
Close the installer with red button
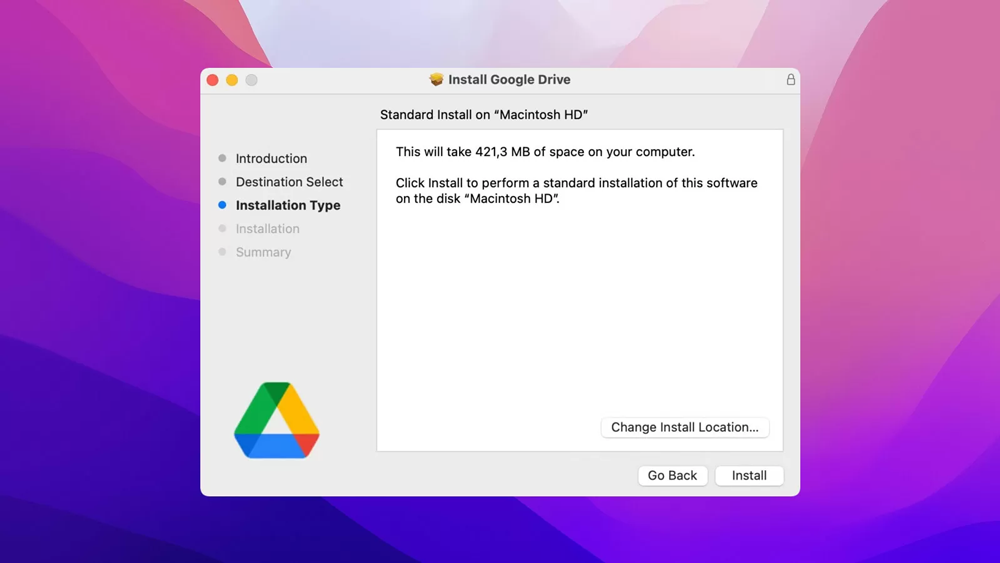tap(212, 80)
